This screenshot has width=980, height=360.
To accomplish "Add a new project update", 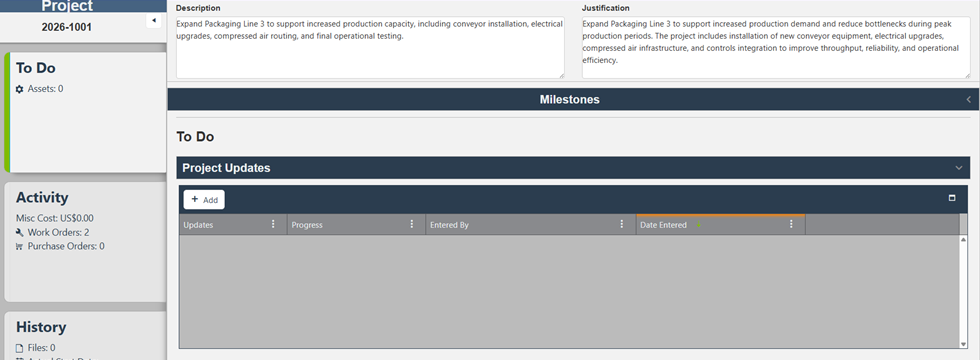I will pyautogui.click(x=204, y=200).
